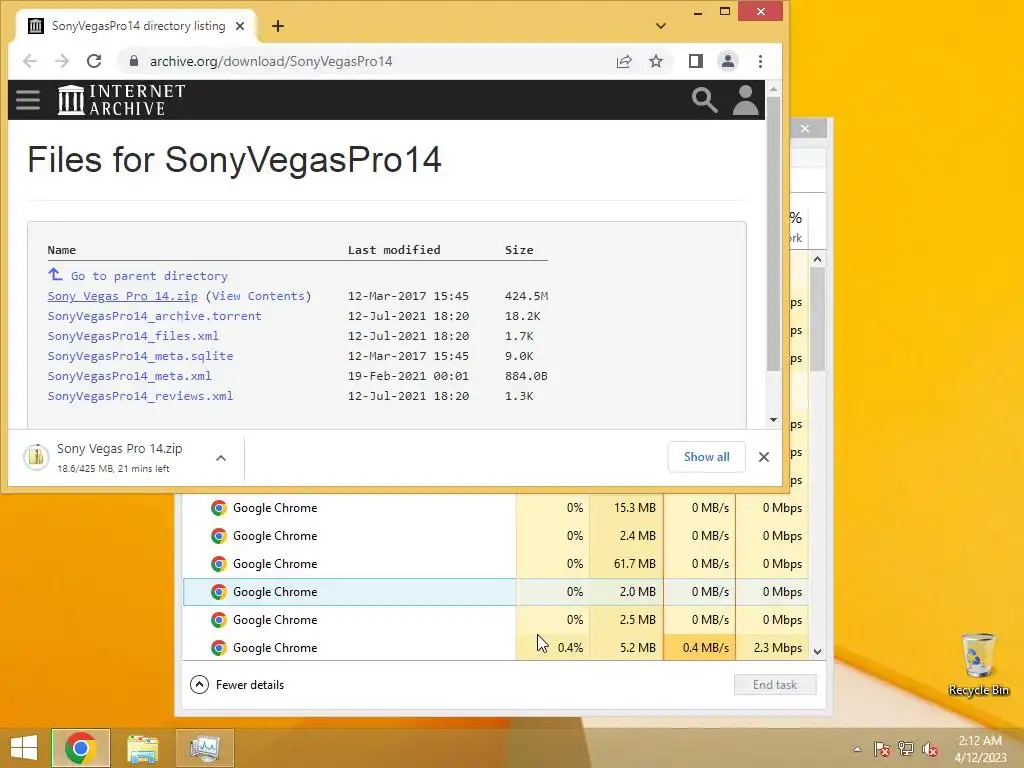Click the Last modified column header

(x=394, y=250)
